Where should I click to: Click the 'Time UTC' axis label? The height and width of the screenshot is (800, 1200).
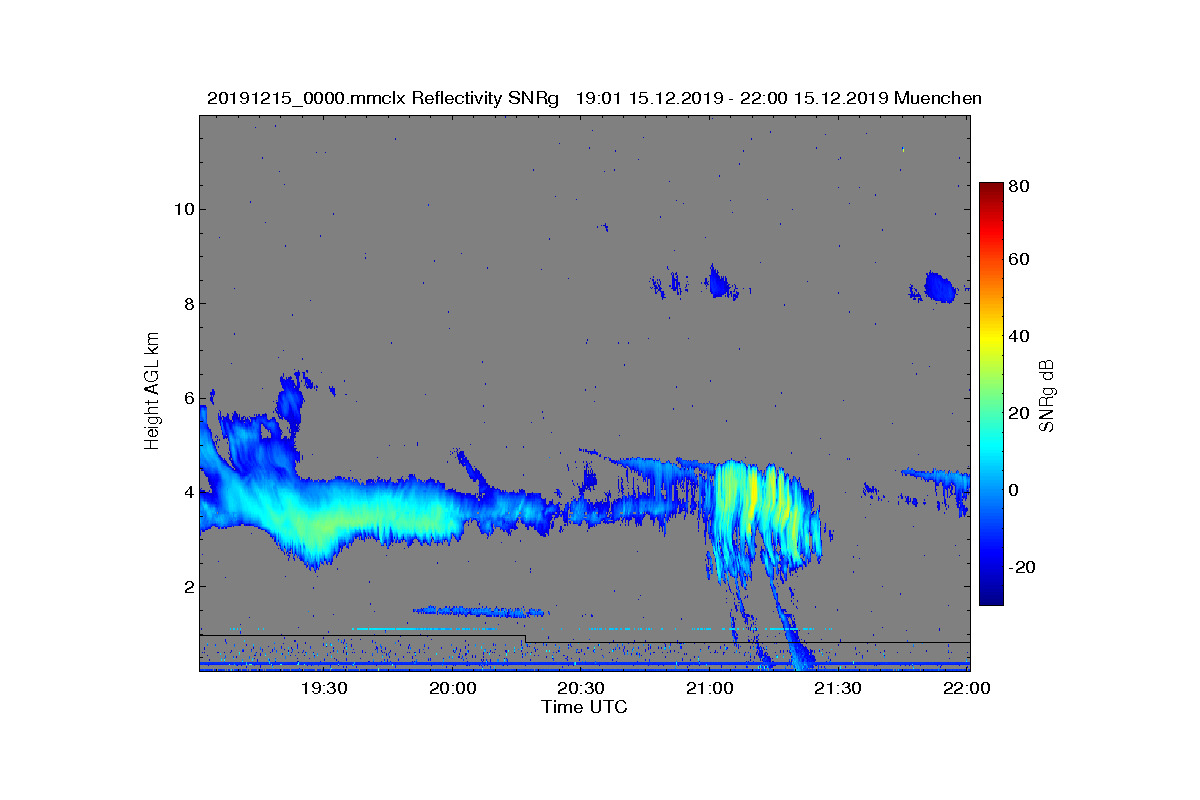[x=585, y=707]
